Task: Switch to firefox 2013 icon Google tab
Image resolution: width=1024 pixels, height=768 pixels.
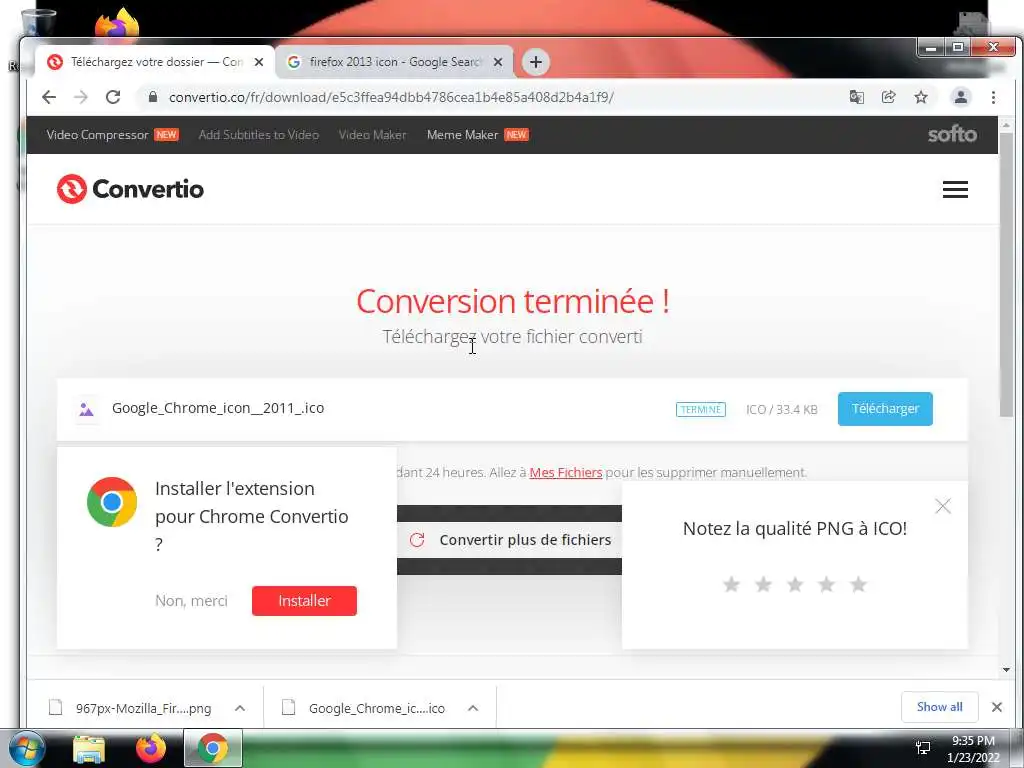Action: pos(394,62)
